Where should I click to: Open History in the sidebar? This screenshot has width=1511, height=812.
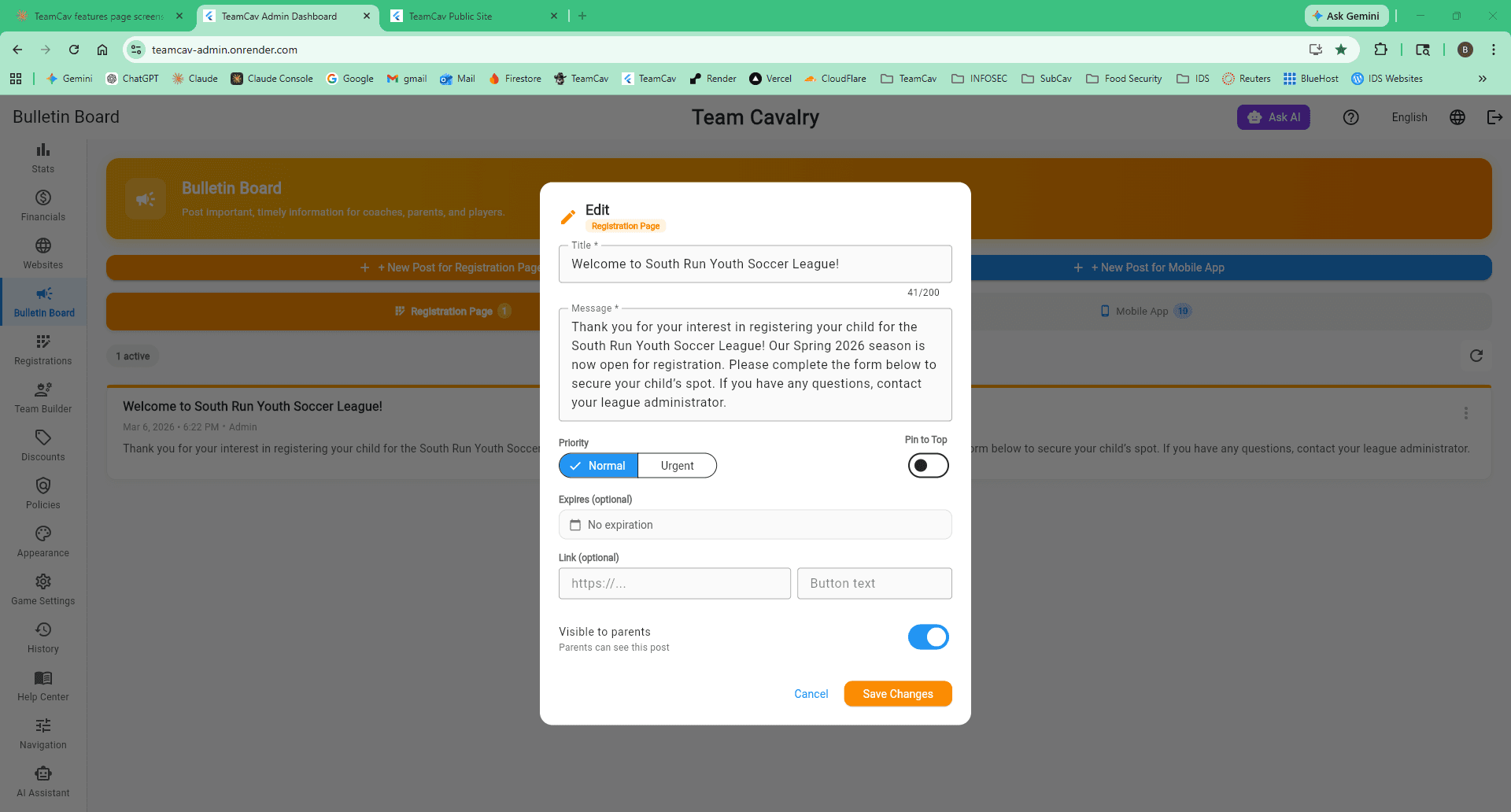click(43, 637)
